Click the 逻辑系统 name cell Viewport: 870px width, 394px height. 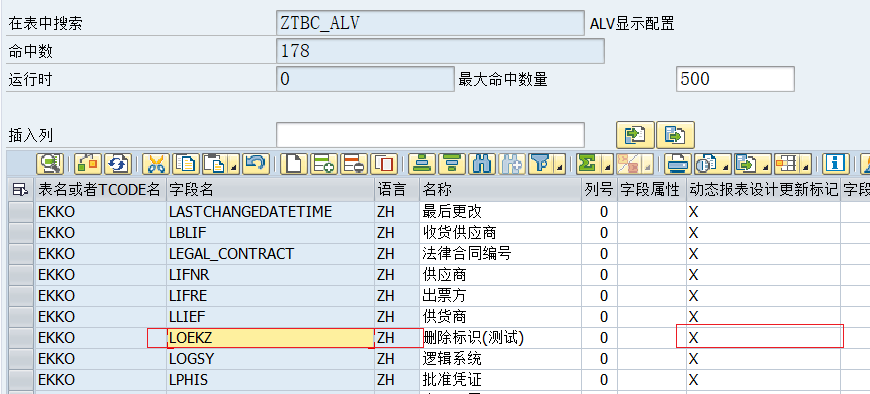[500, 359]
